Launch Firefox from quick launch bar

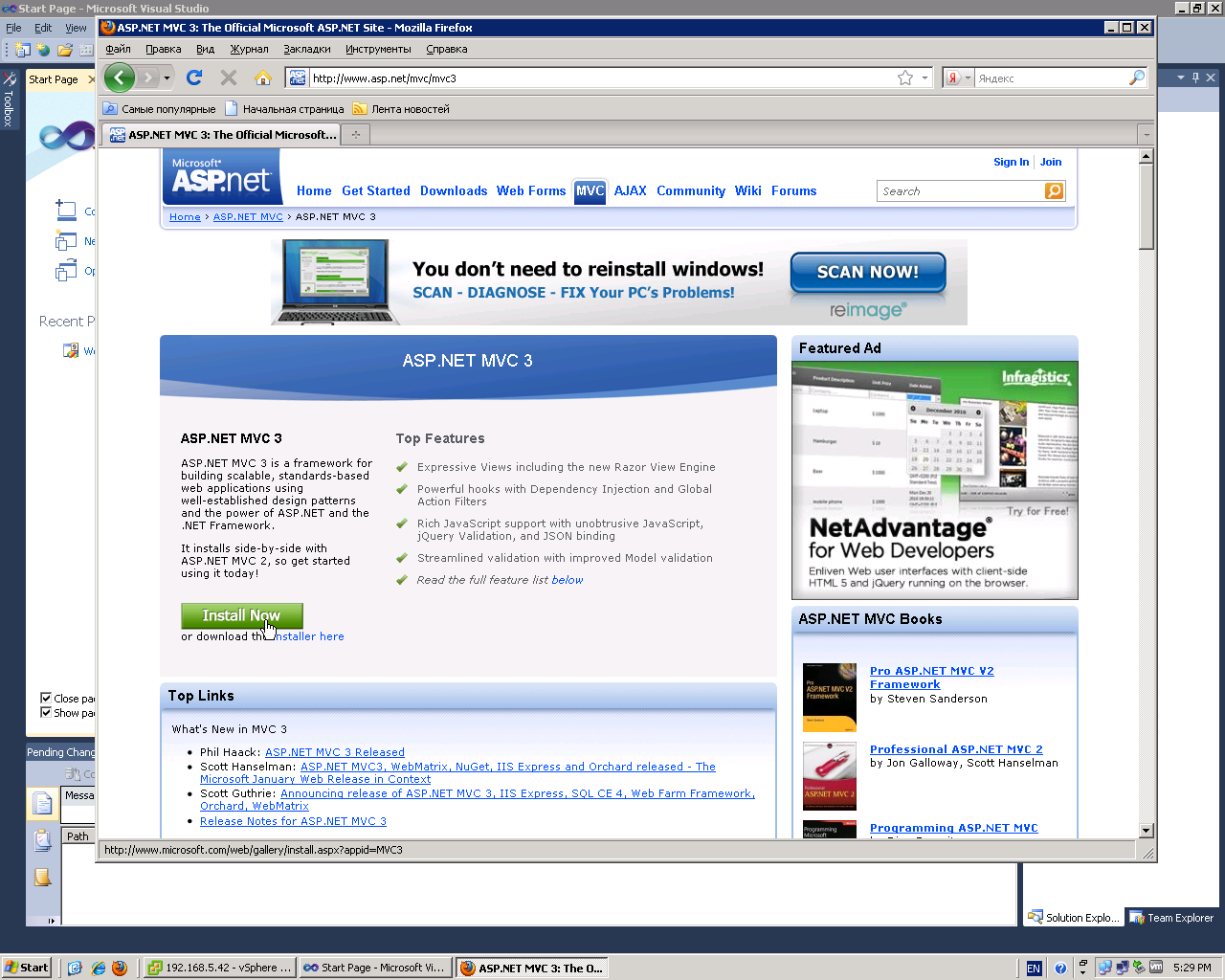click(x=120, y=968)
